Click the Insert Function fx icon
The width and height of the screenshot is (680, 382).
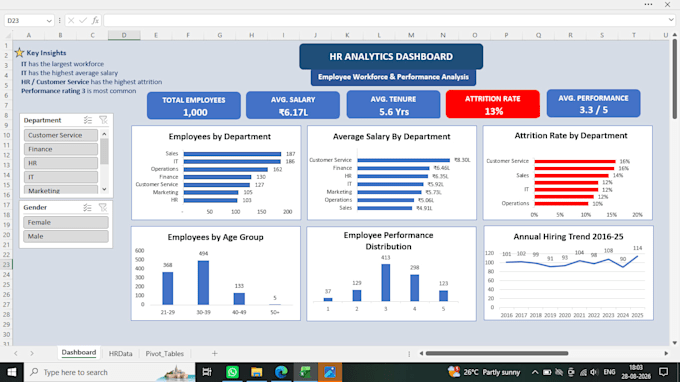95,20
